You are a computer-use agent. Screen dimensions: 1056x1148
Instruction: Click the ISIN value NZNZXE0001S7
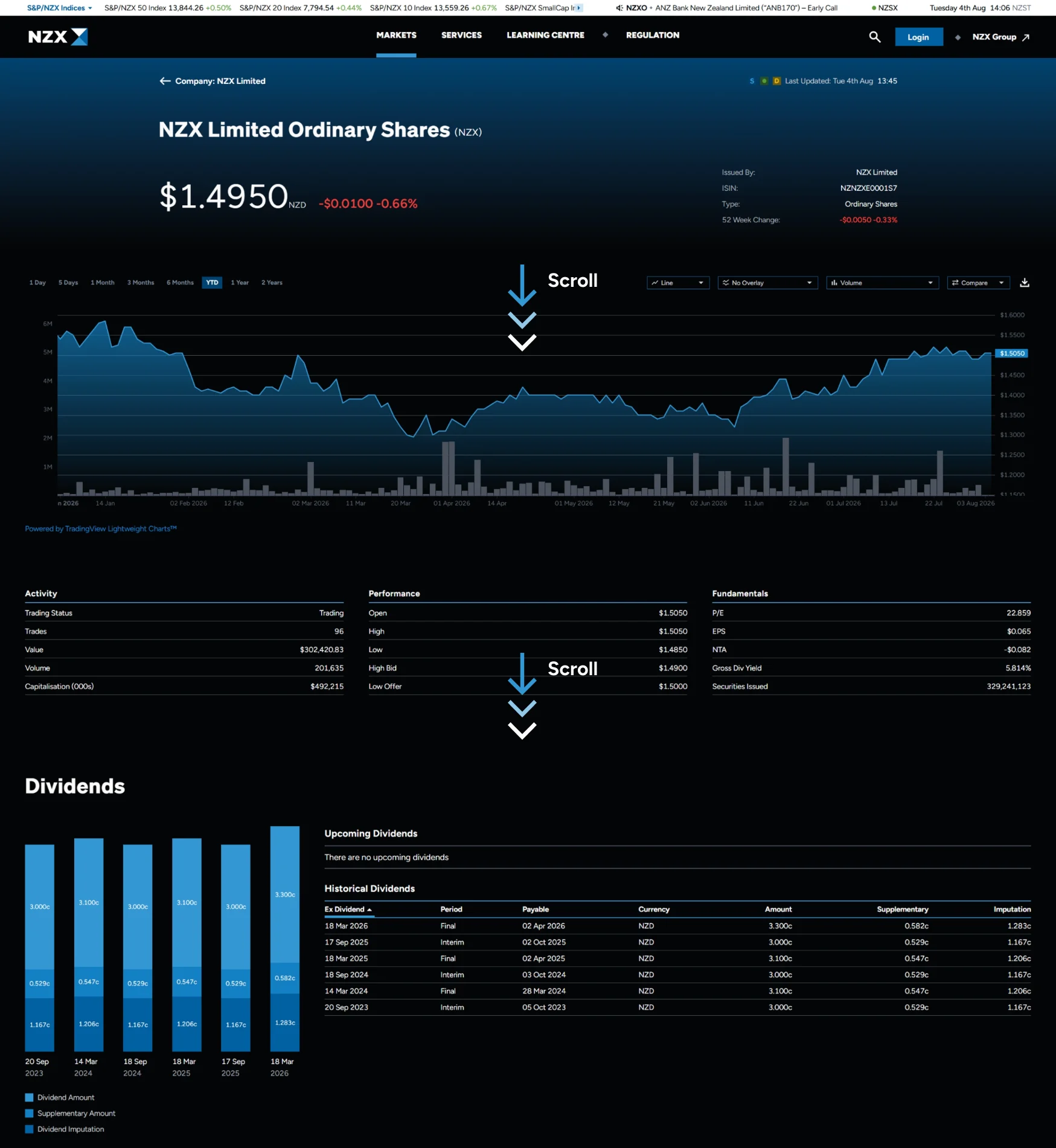[868, 188]
